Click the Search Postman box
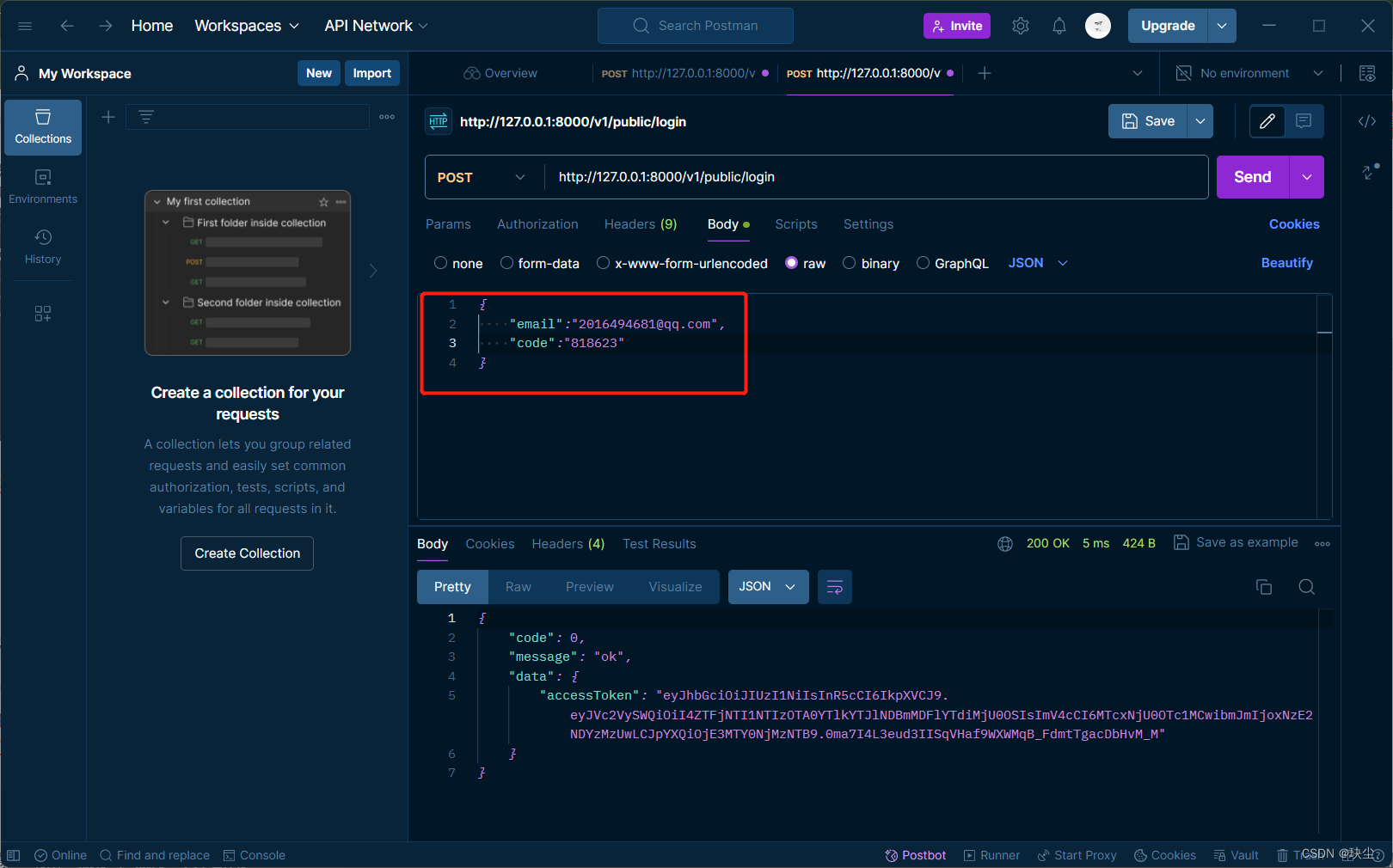Screen dimensions: 1393x868 (696, 26)
